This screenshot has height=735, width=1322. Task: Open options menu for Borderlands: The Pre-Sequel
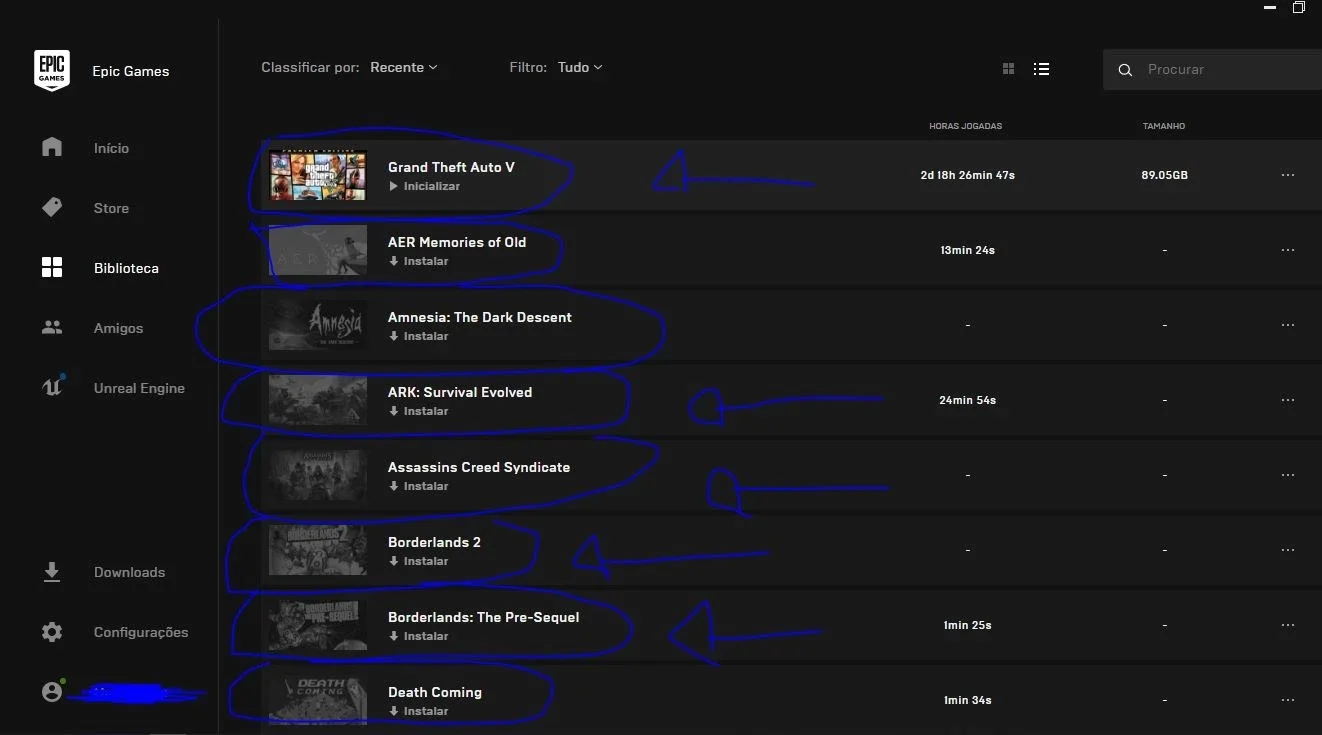pyautogui.click(x=1288, y=625)
